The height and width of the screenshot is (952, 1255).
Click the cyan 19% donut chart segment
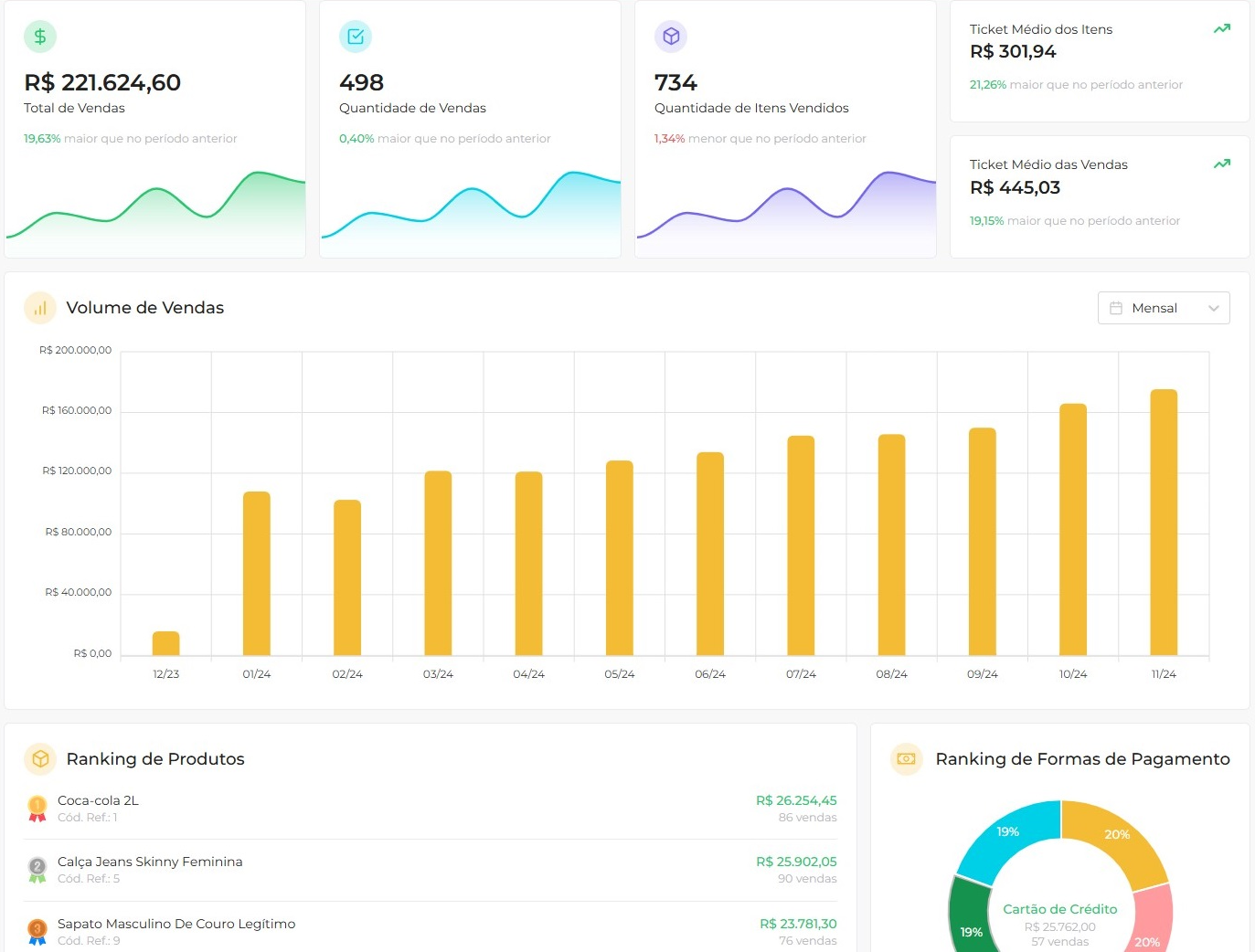coord(1007,831)
